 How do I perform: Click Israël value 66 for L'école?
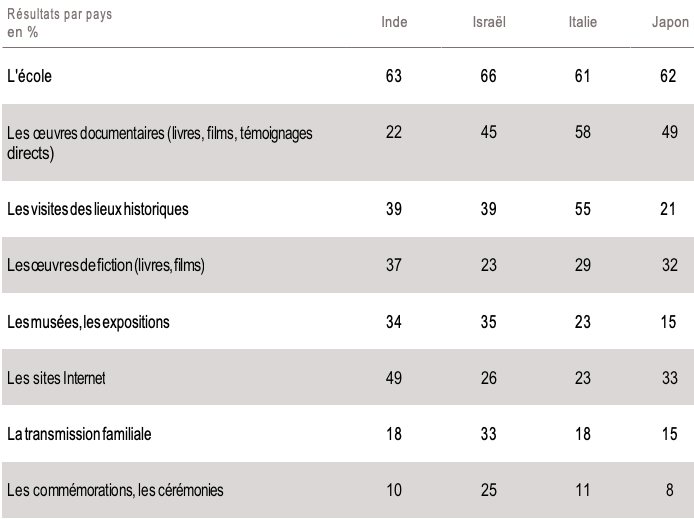(489, 75)
